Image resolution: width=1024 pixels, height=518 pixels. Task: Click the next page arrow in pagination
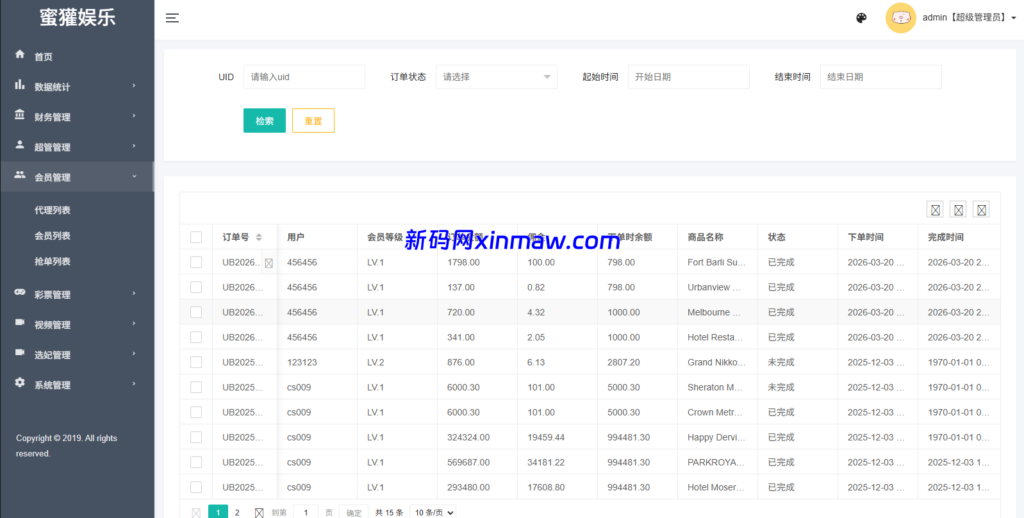[259, 513]
